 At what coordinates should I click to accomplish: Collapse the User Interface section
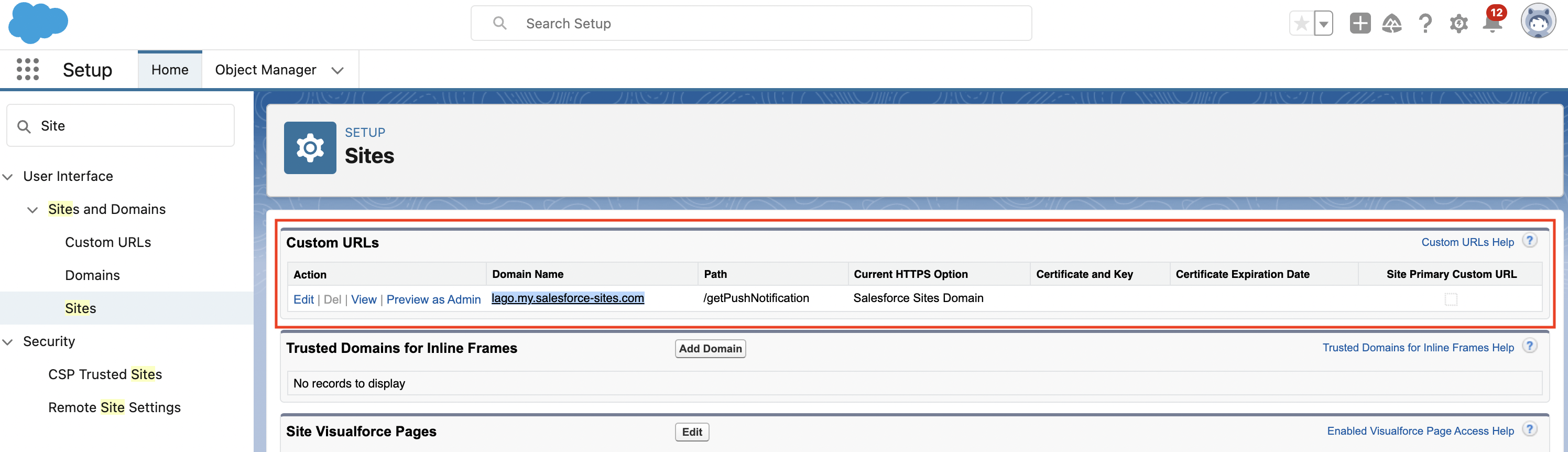click(x=8, y=177)
